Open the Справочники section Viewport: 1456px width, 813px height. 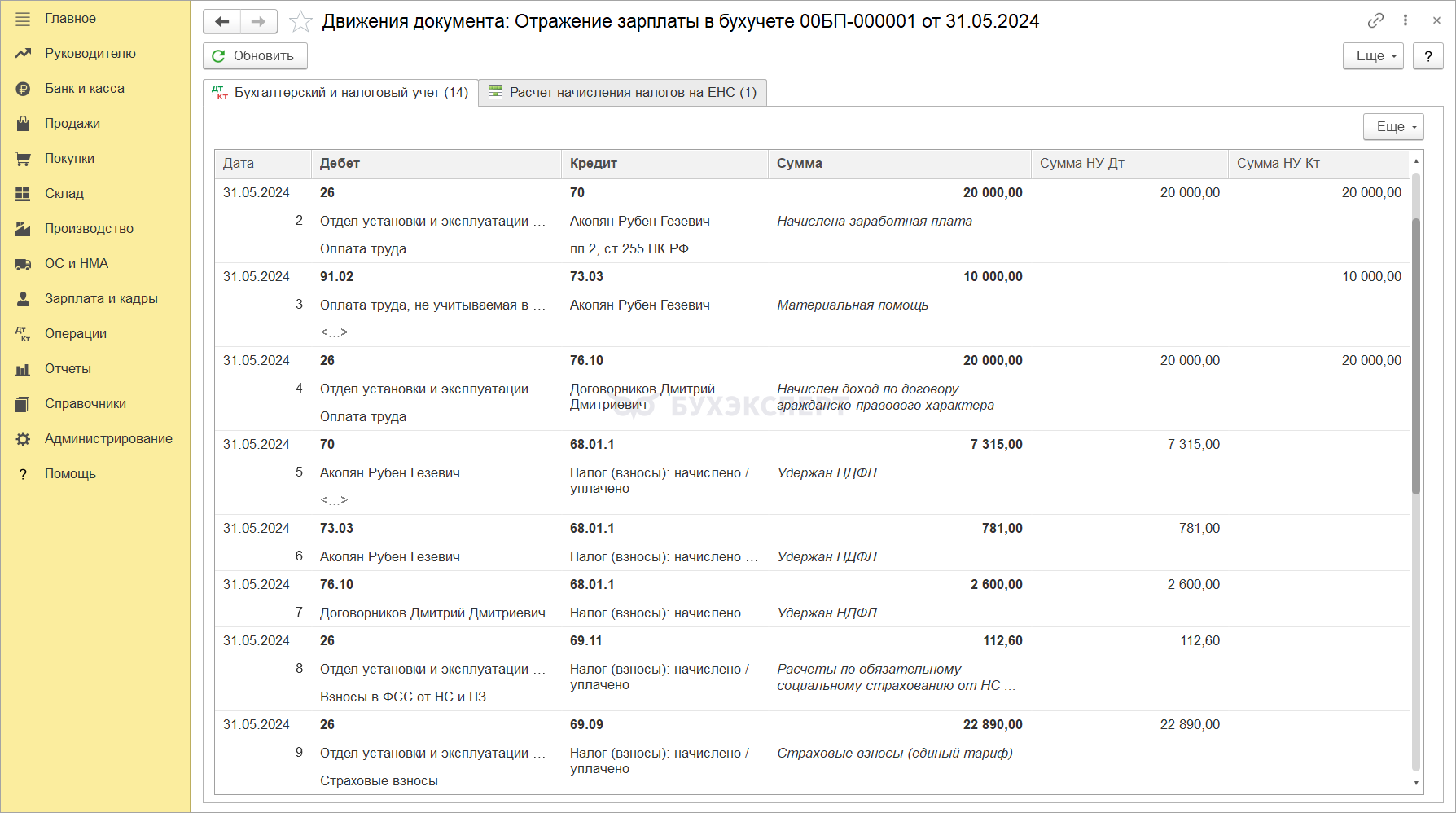[x=86, y=404]
